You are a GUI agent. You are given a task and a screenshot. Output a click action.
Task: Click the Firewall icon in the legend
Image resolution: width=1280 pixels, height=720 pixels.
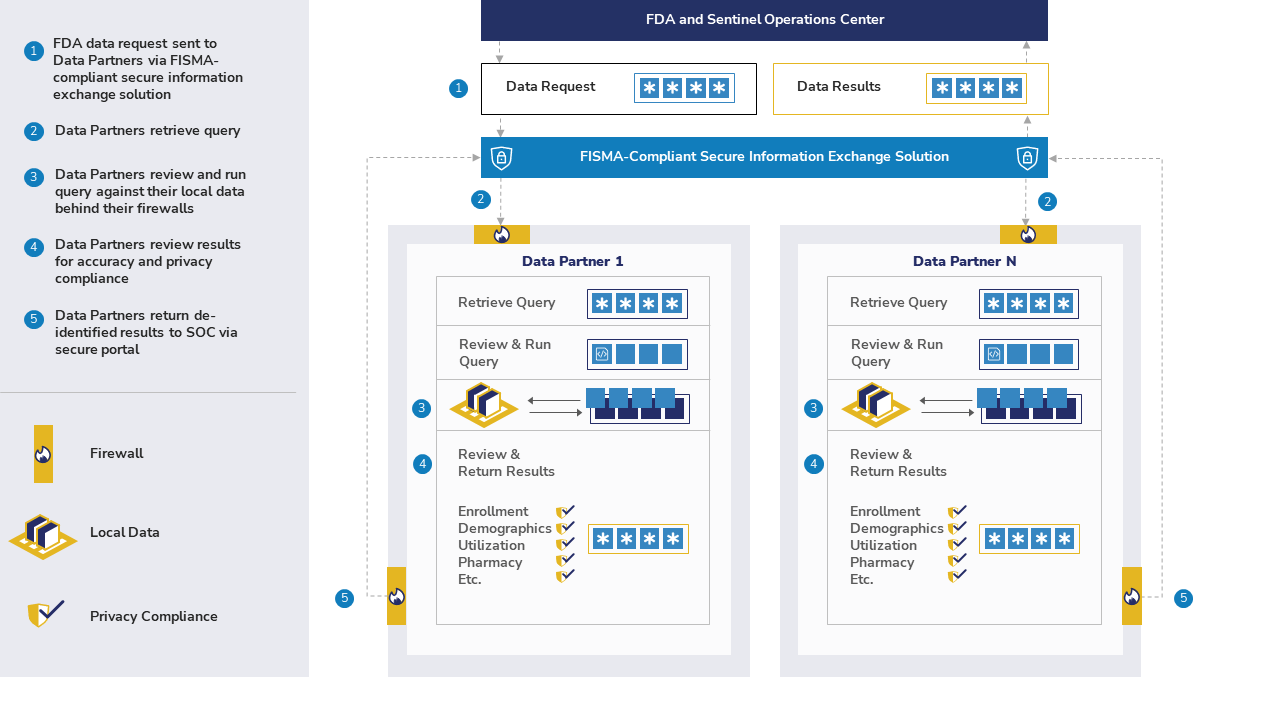[43, 454]
